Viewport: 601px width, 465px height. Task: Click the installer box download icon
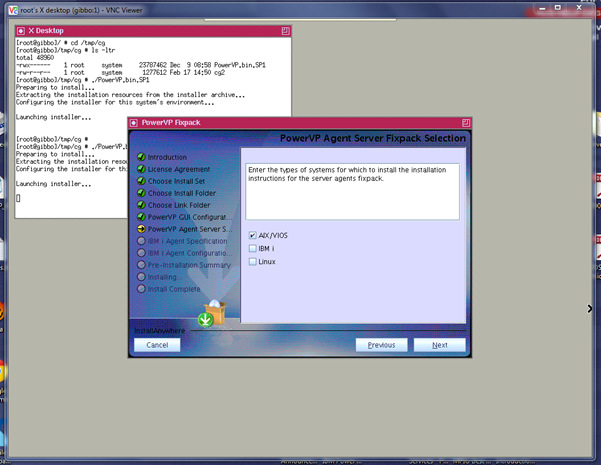[212, 314]
